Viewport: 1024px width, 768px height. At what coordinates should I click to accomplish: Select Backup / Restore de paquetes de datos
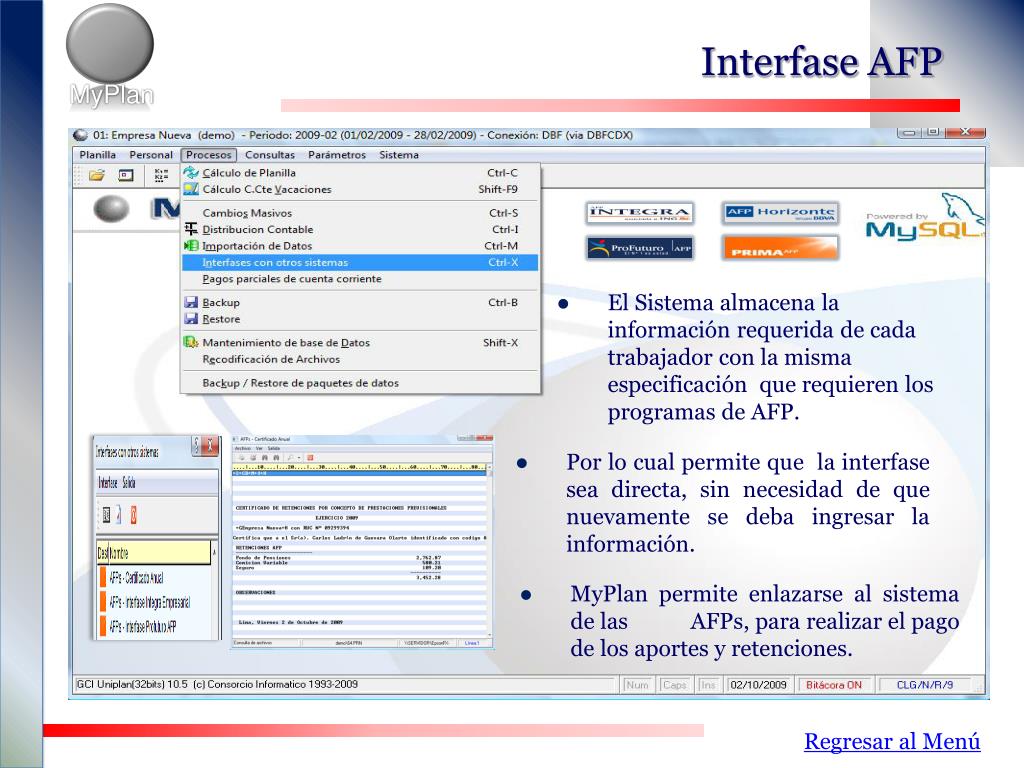pyautogui.click(x=360, y=383)
